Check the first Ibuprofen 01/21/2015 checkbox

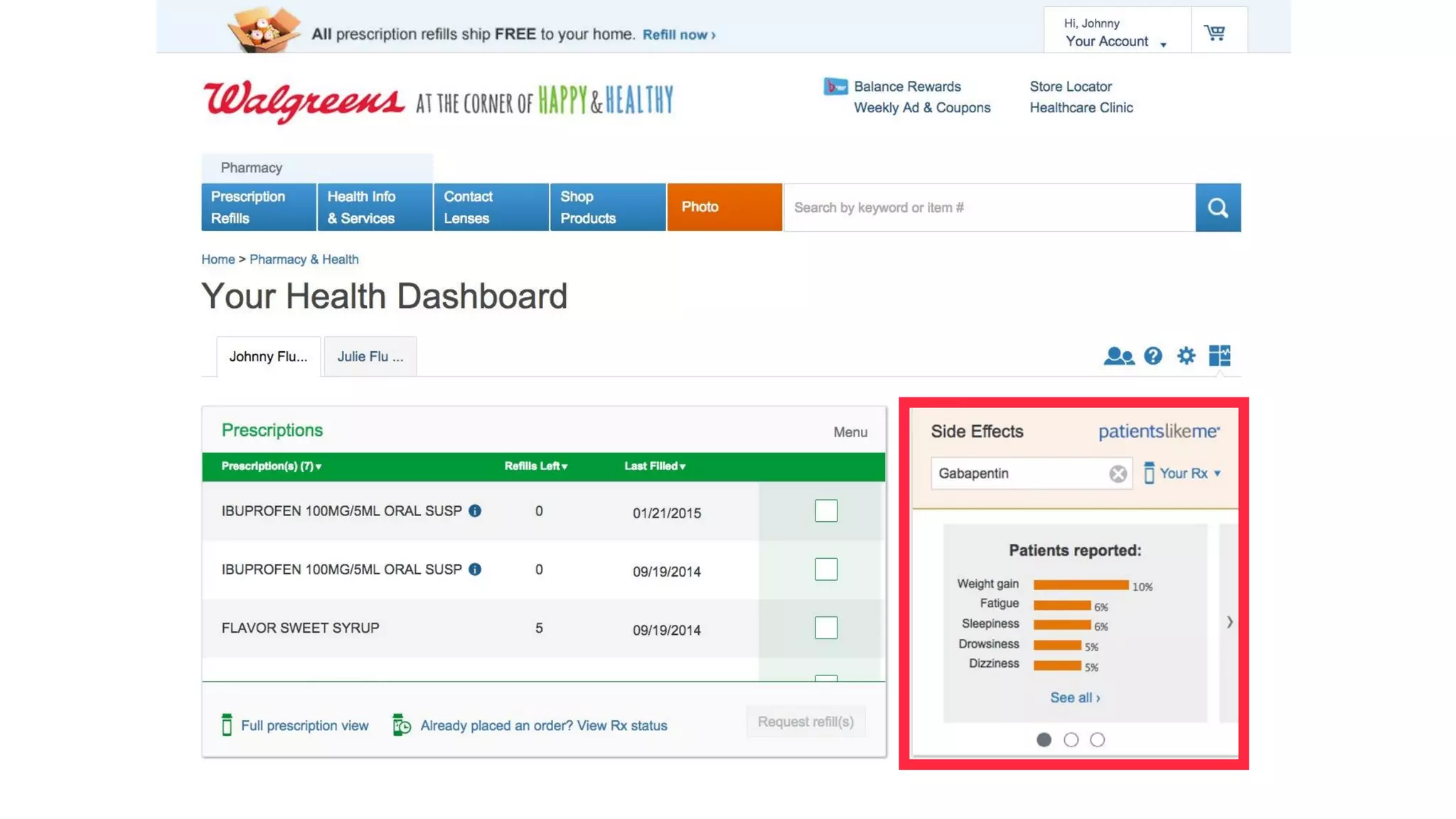[826, 510]
